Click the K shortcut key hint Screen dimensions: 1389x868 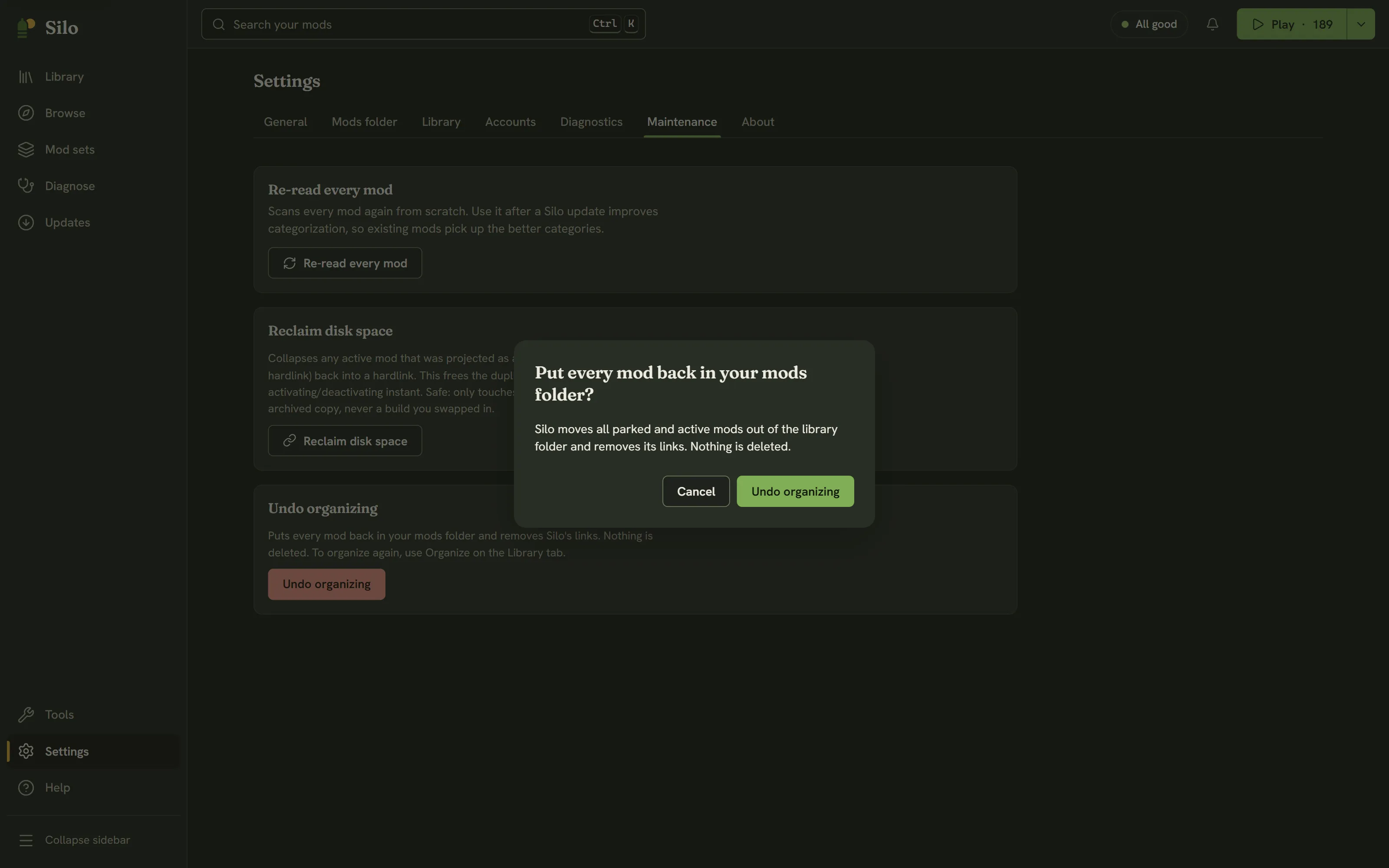[x=631, y=23]
